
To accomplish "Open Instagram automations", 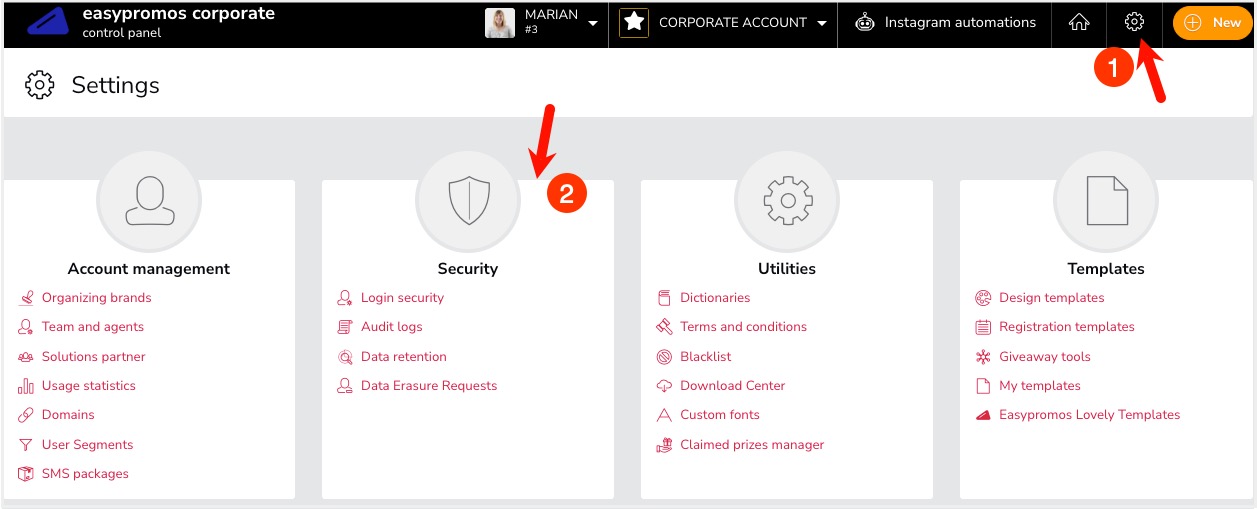I will [x=960, y=22].
